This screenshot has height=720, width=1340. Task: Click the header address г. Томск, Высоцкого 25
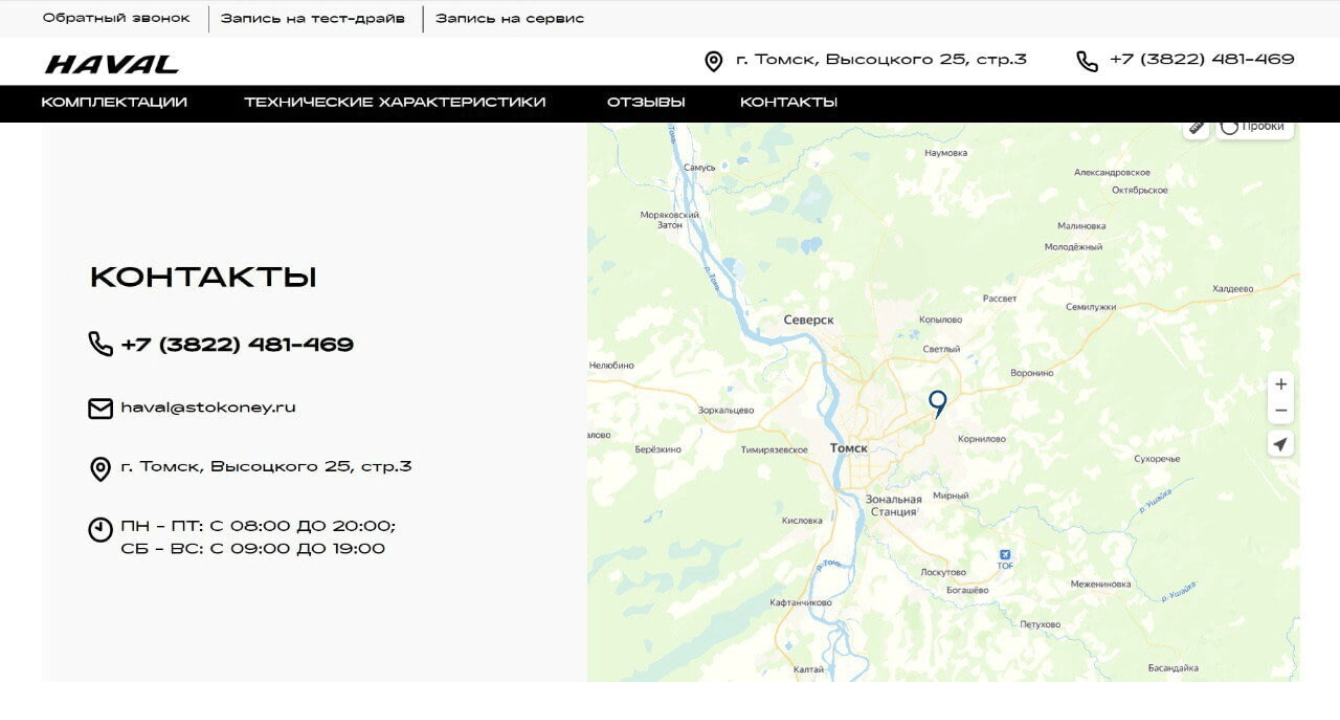pos(881,60)
